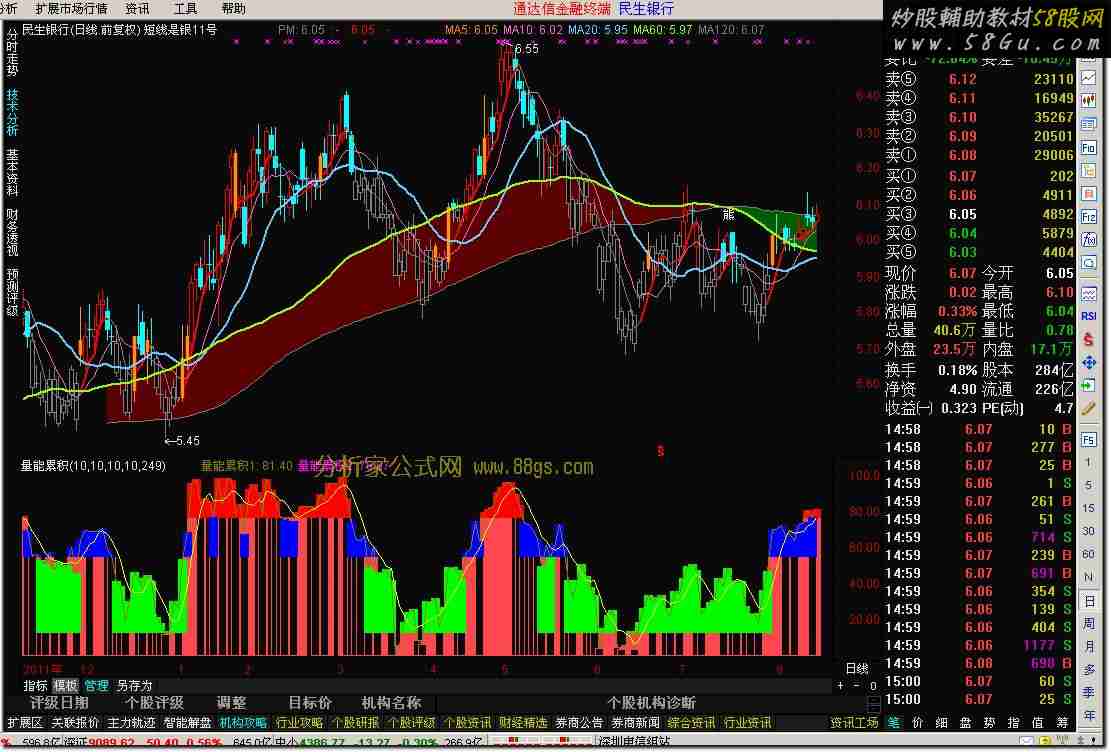
Task: Open the 综合资讯 bottom tab
Action: pos(691,723)
